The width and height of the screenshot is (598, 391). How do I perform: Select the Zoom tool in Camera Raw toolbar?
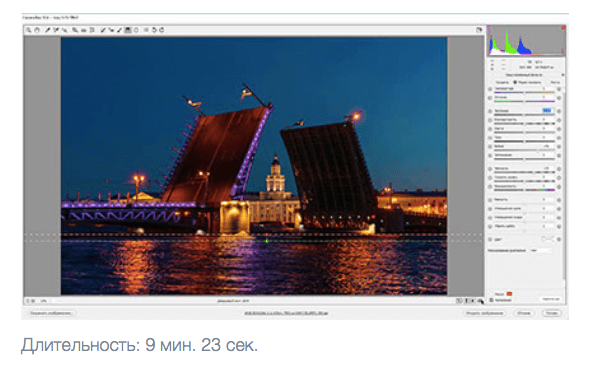tap(28, 30)
